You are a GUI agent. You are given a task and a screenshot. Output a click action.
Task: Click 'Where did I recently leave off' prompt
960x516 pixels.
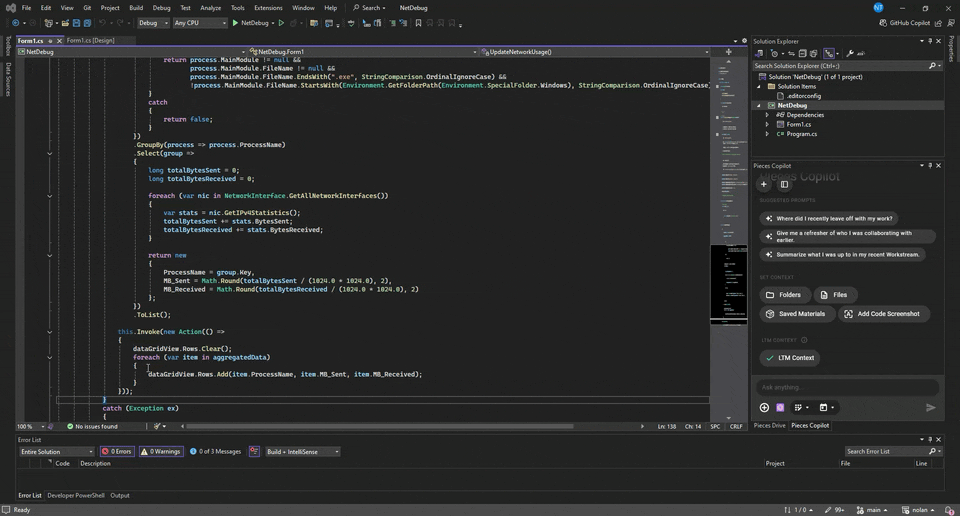click(830, 219)
